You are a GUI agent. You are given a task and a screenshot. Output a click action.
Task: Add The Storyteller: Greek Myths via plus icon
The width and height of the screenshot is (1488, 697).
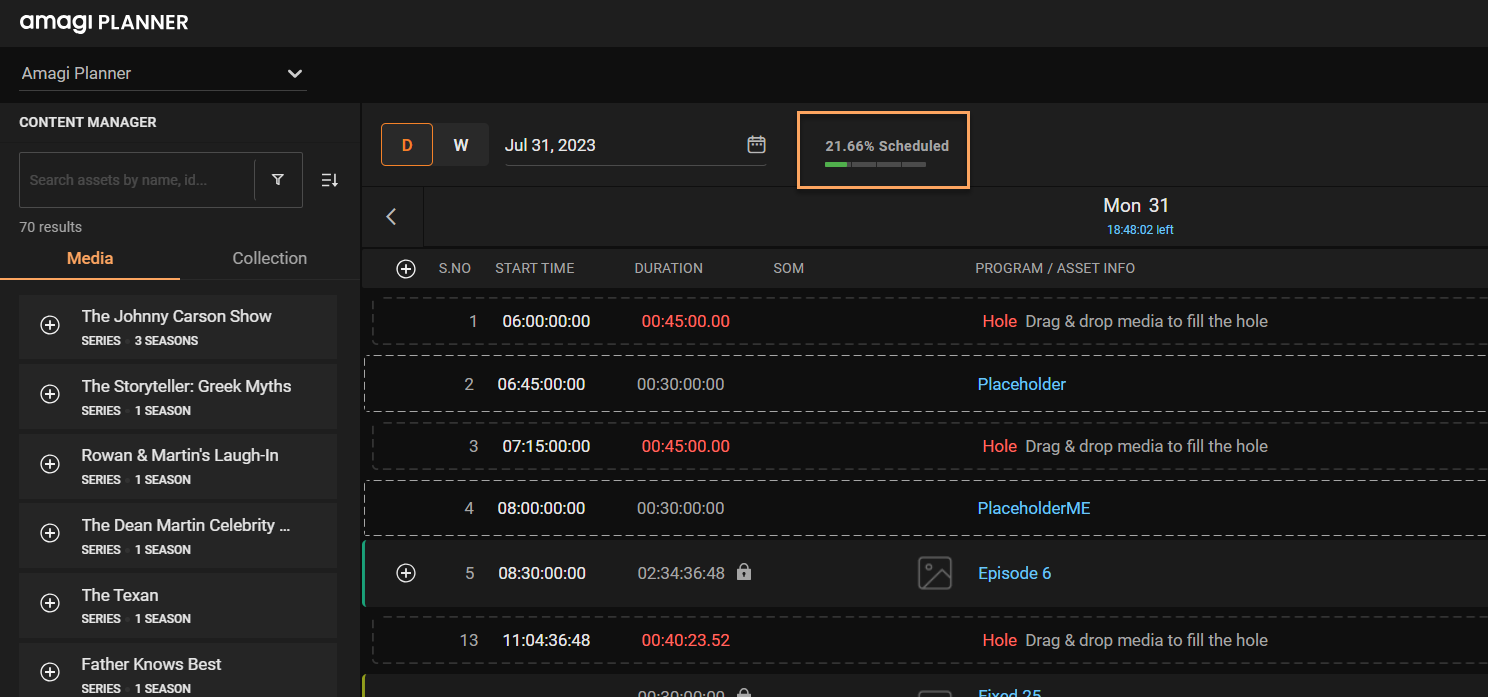[x=50, y=395]
